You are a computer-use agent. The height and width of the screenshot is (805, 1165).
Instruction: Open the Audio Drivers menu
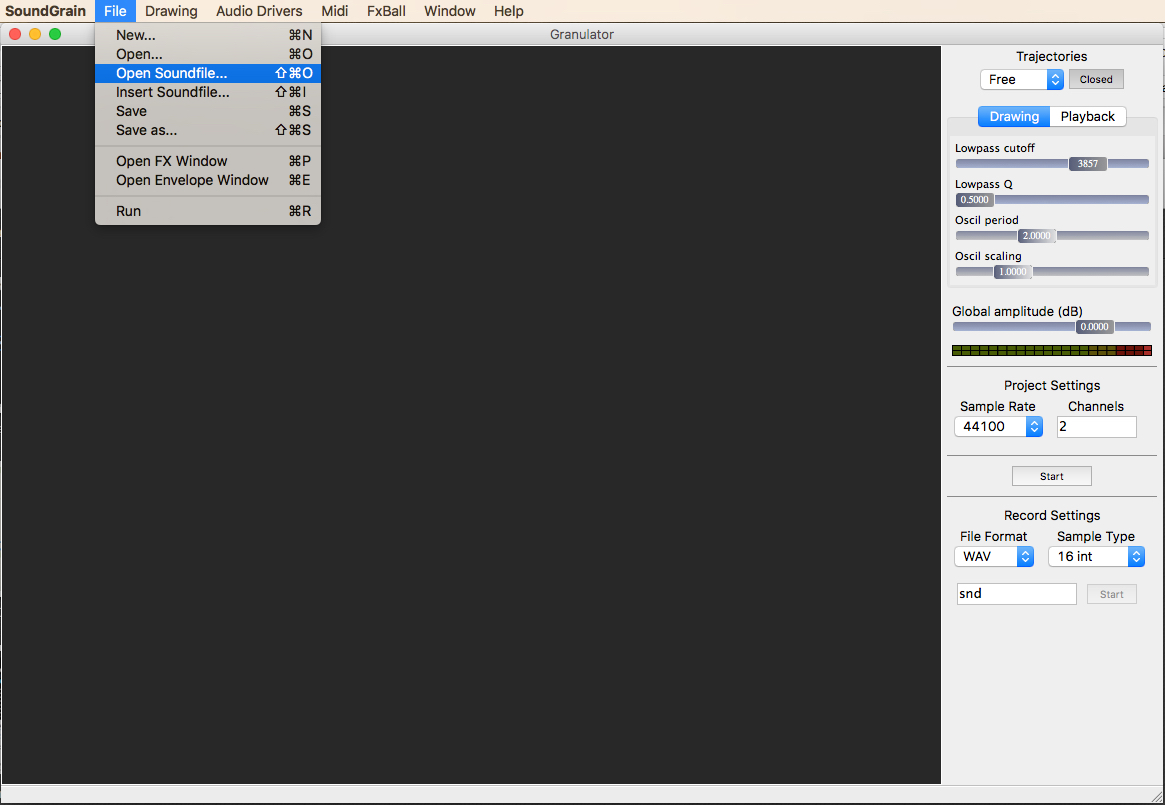coord(259,11)
